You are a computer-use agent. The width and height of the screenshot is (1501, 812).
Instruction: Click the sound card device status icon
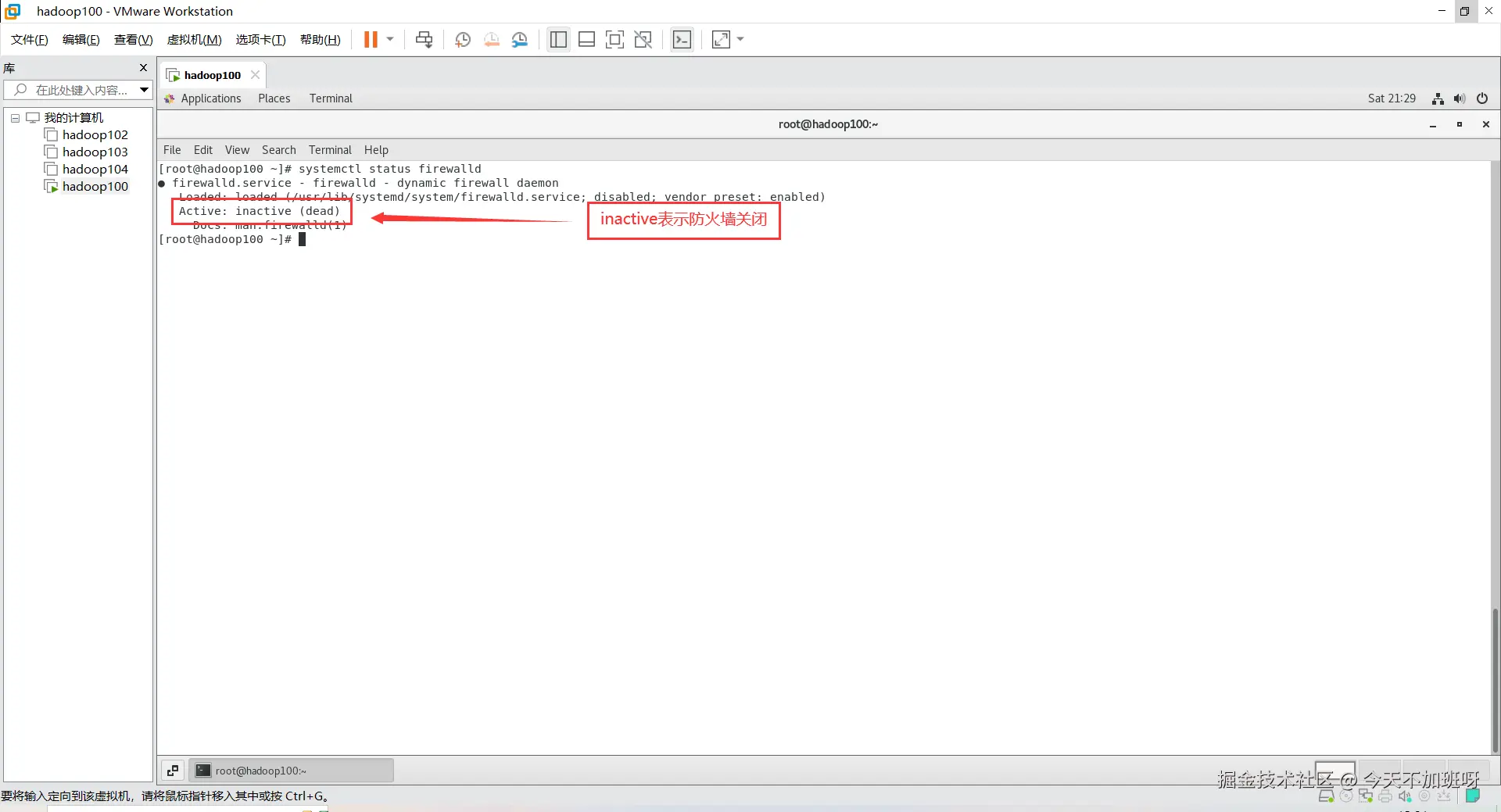coord(1405,796)
